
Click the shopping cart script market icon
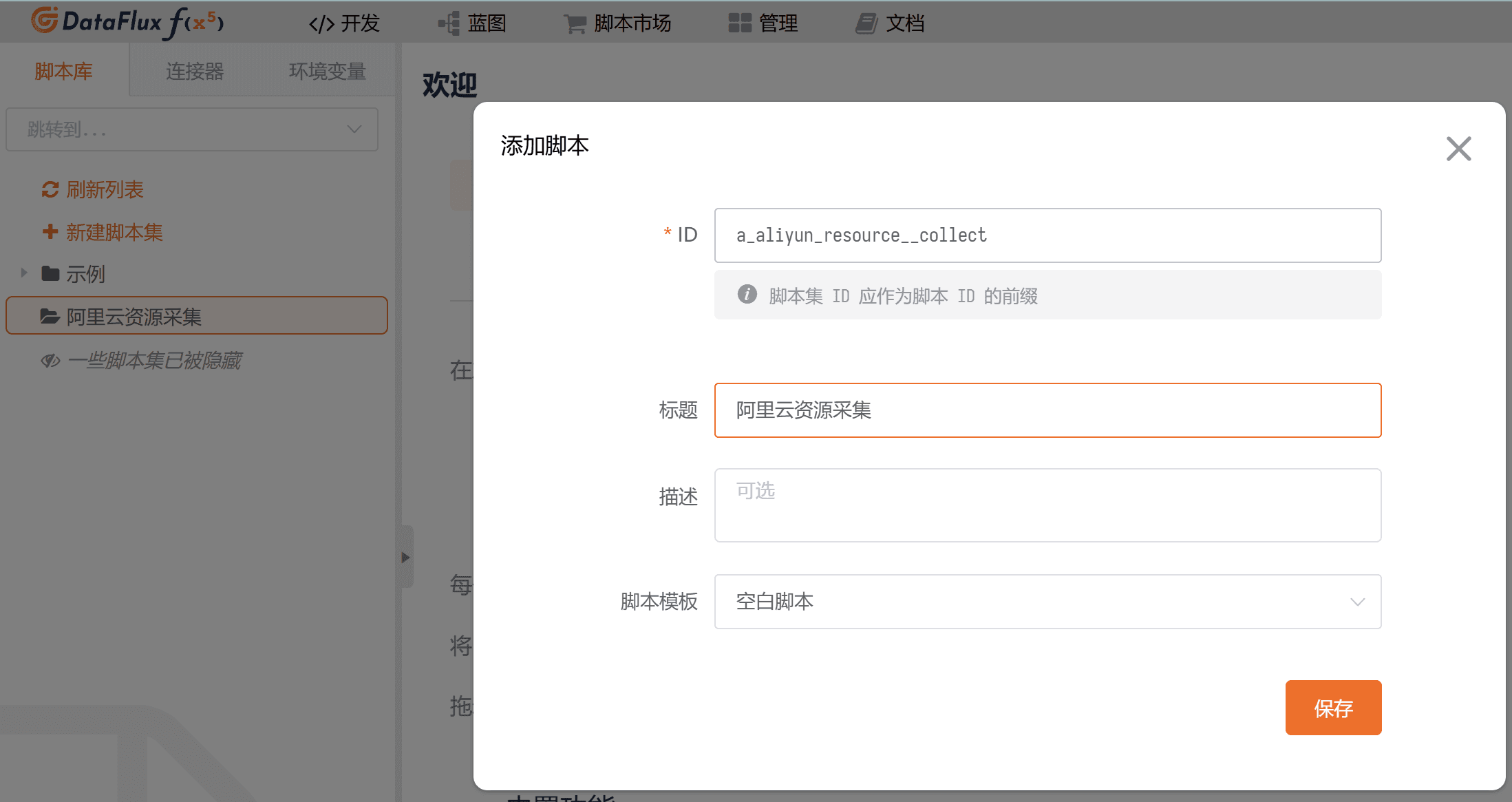(575, 24)
